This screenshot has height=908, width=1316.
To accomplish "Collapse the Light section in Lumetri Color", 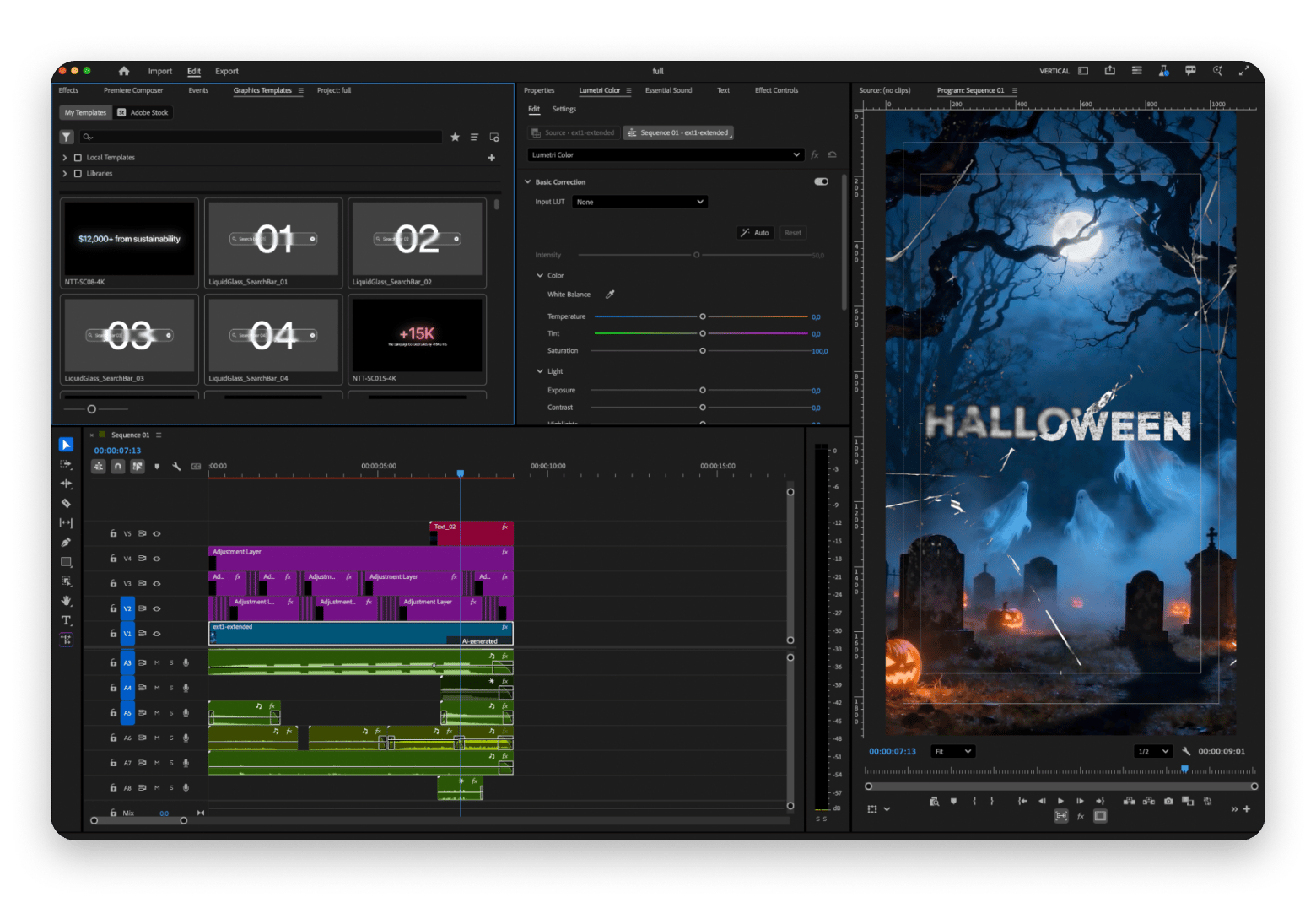I will click(541, 371).
